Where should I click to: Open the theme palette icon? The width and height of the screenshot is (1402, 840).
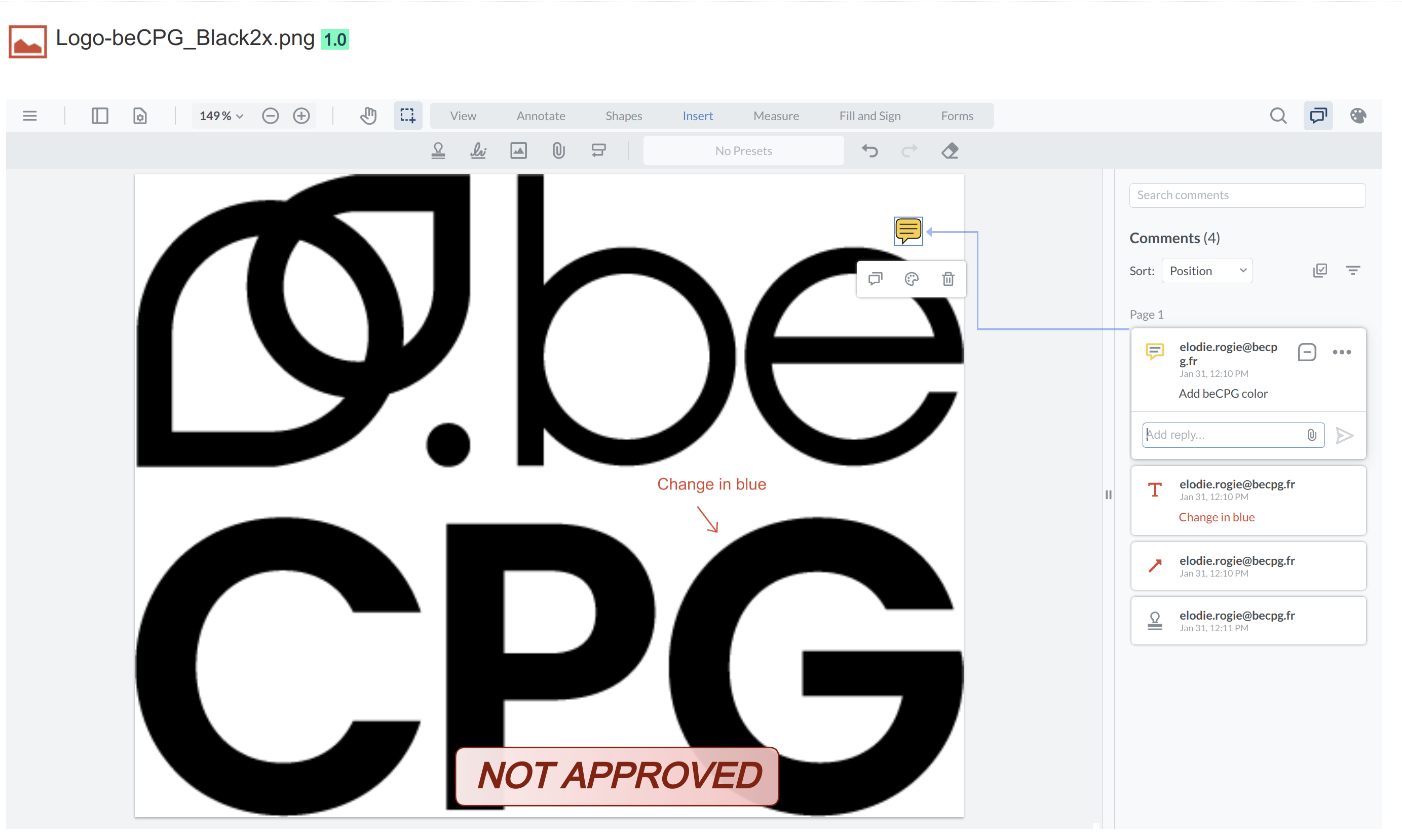[1358, 116]
